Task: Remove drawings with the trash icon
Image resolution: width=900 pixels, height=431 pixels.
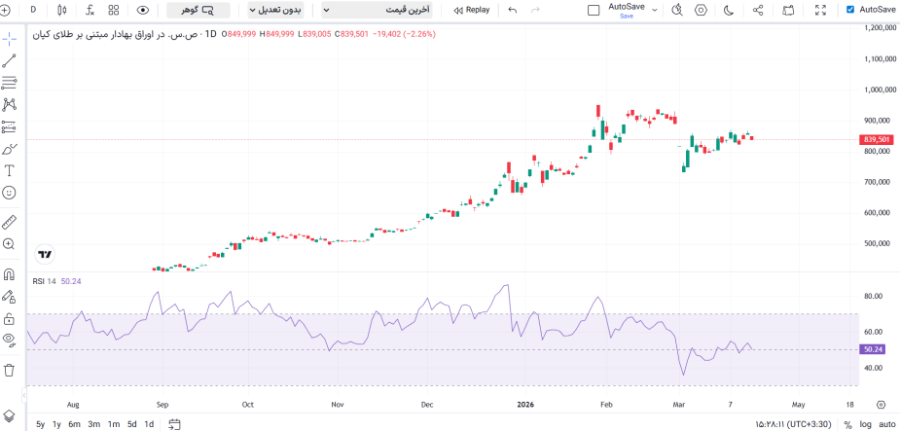Action: coord(9,370)
